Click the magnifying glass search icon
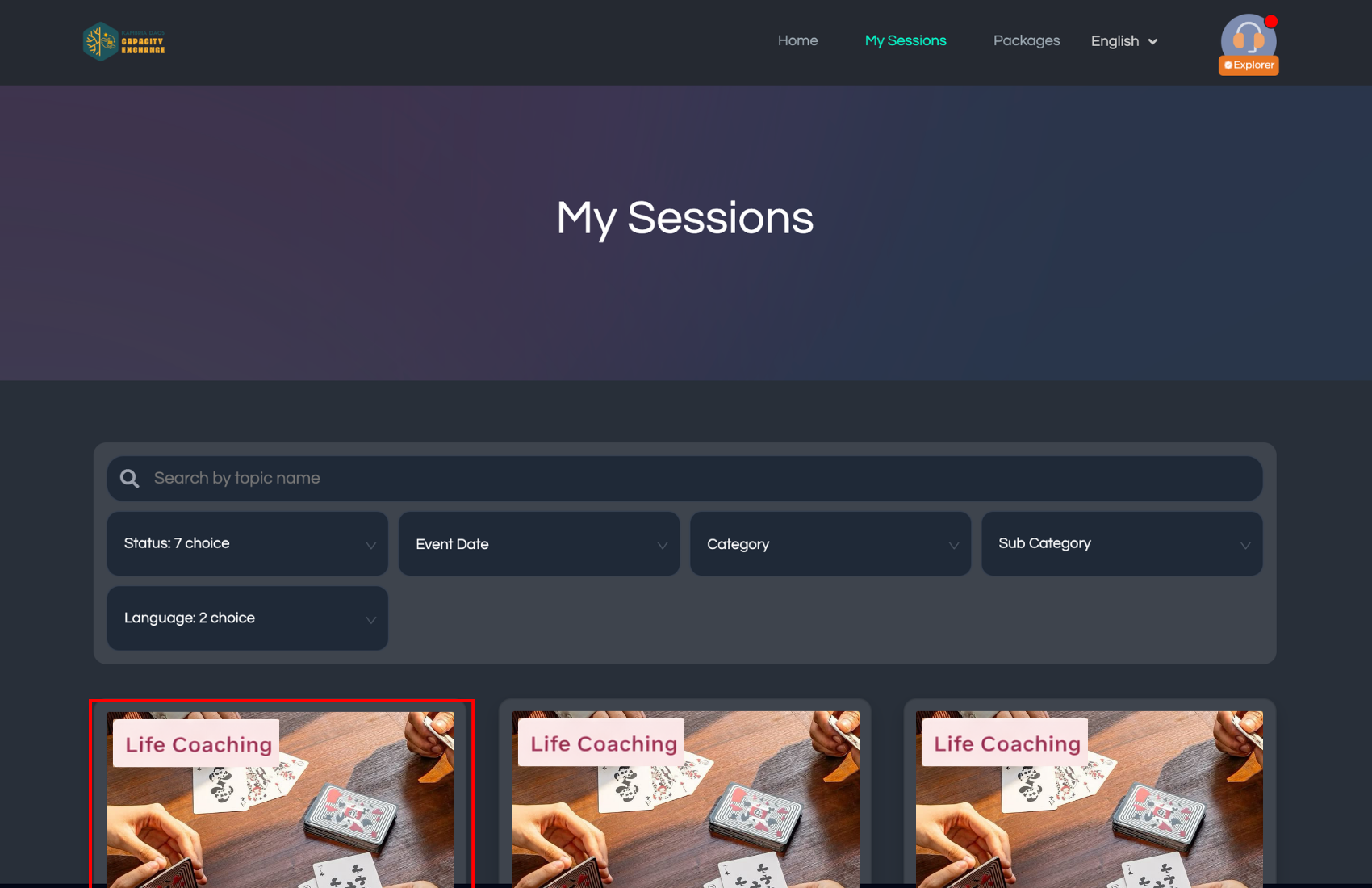 pyautogui.click(x=130, y=479)
